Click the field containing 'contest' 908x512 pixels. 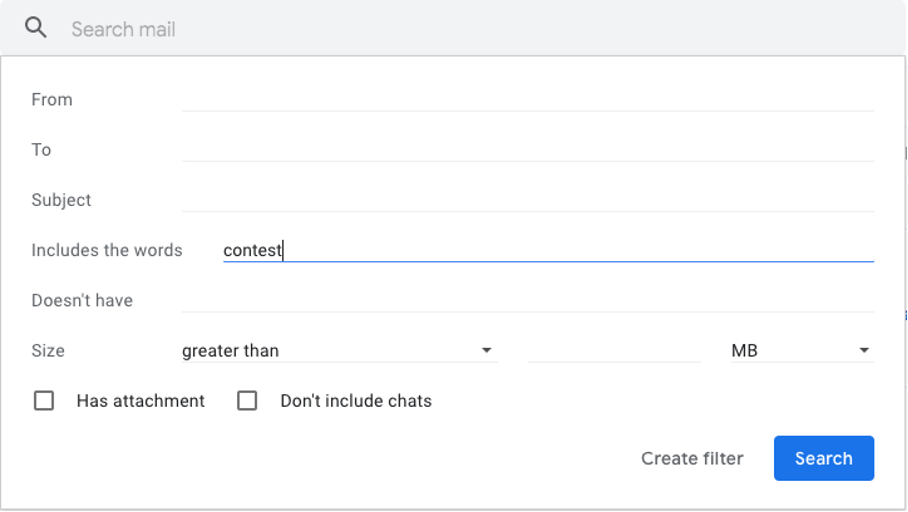click(548, 250)
